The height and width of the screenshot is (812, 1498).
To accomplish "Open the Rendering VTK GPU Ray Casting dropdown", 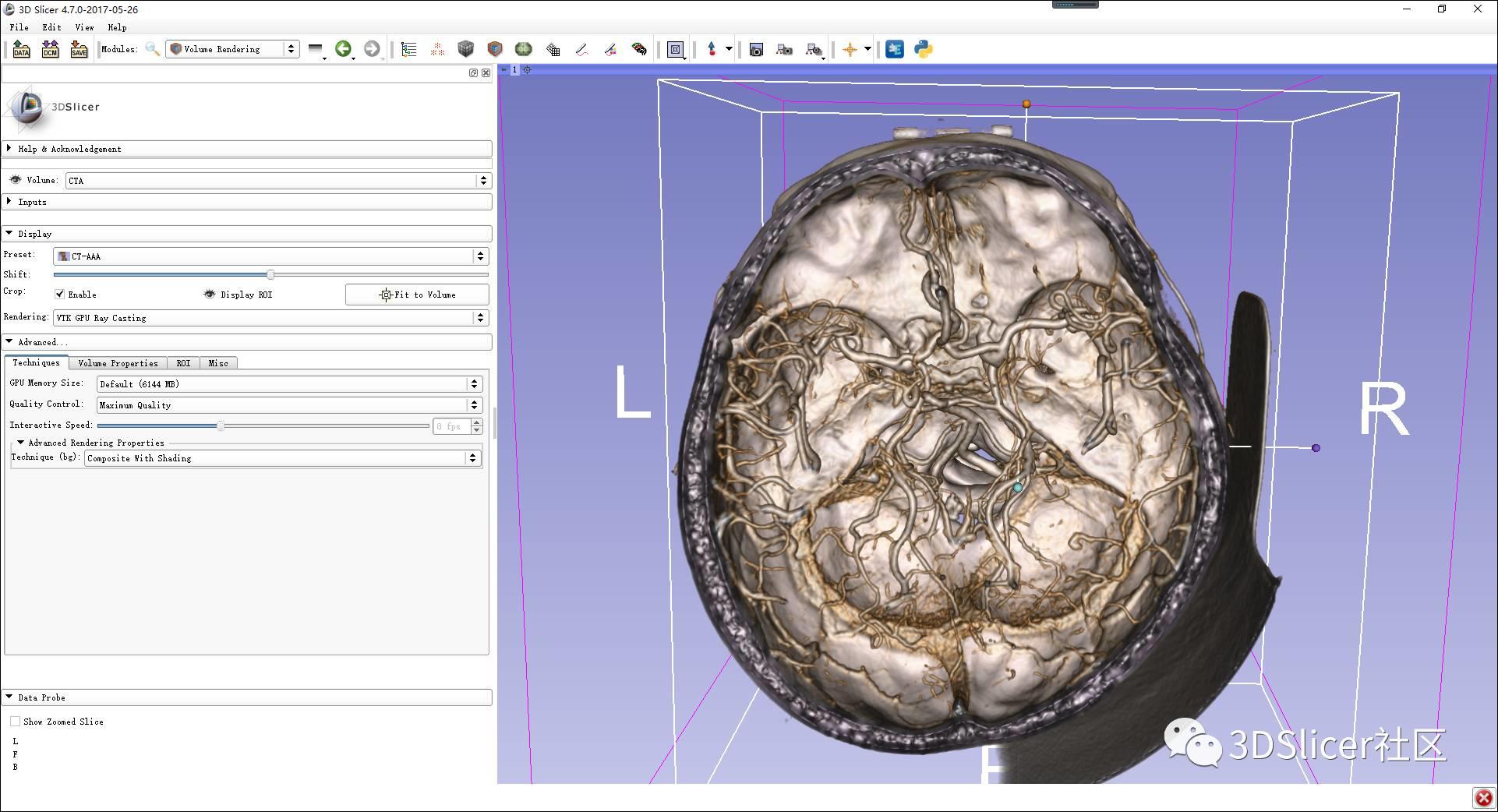I will (x=270, y=318).
